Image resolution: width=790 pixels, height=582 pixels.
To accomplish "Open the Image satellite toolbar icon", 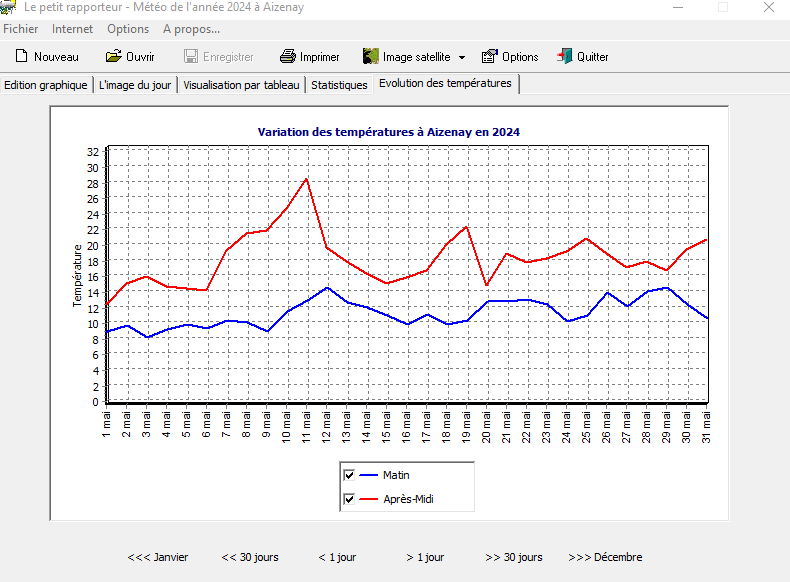I will click(371, 57).
